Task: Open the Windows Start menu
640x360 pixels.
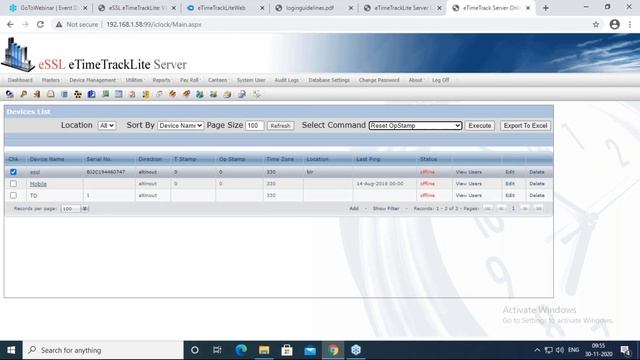Action: 11,350
